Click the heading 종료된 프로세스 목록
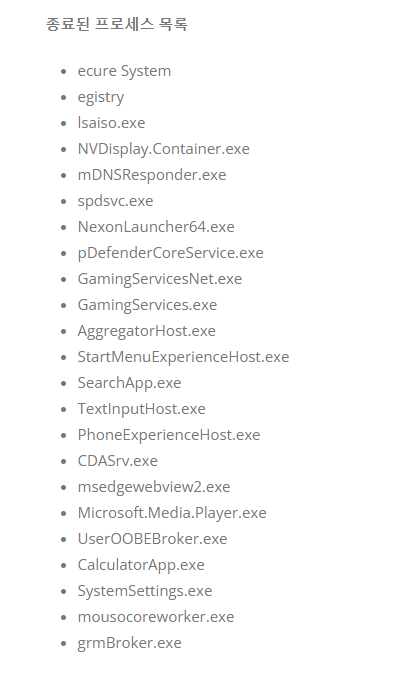The width and height of the screenshot is (394, 674). pos(116,24)
